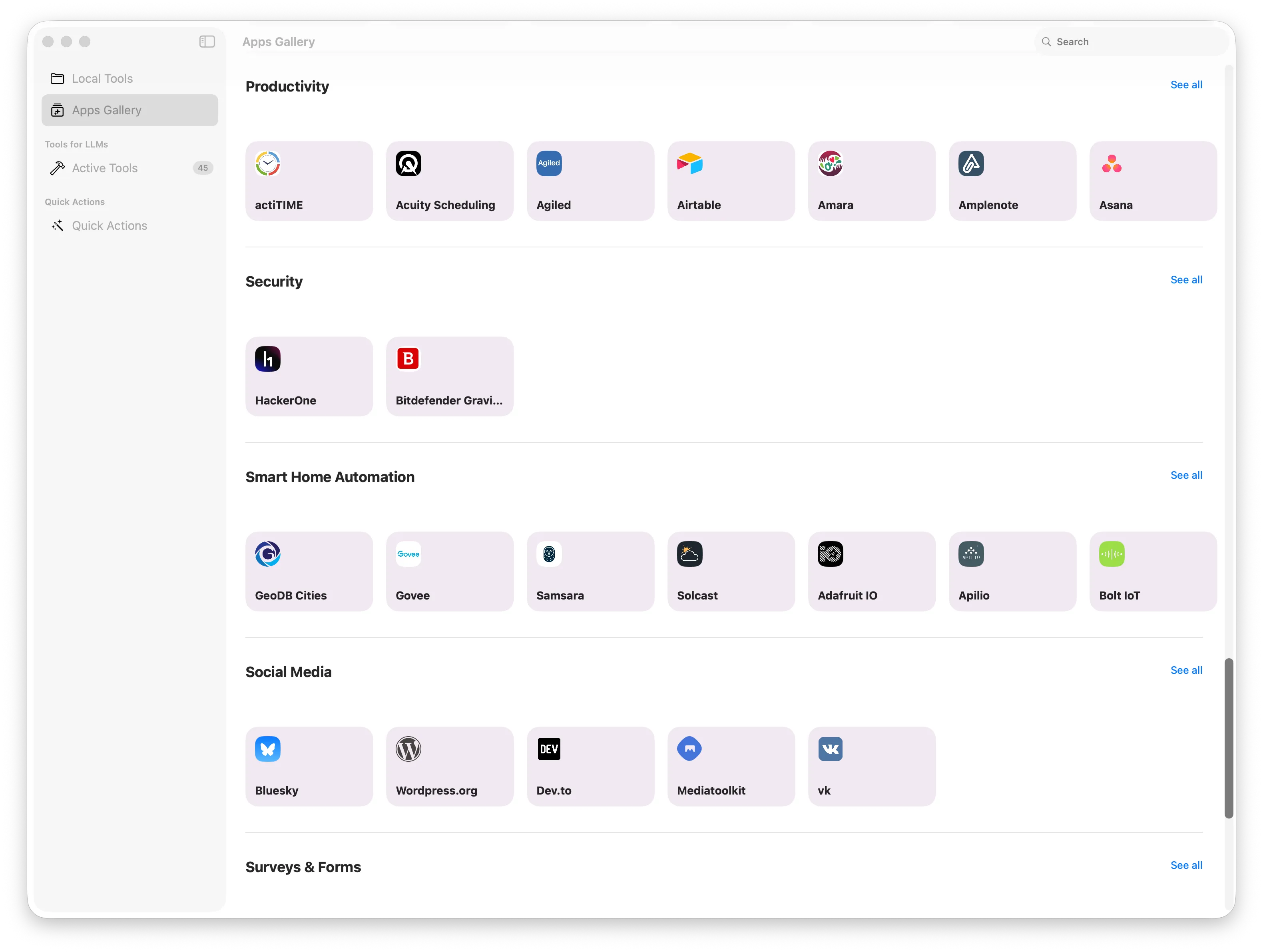The height and width of the screenshot is (952, 1263).
Task: Open the Adafruit IO app
Action: (x=871, y=571)
